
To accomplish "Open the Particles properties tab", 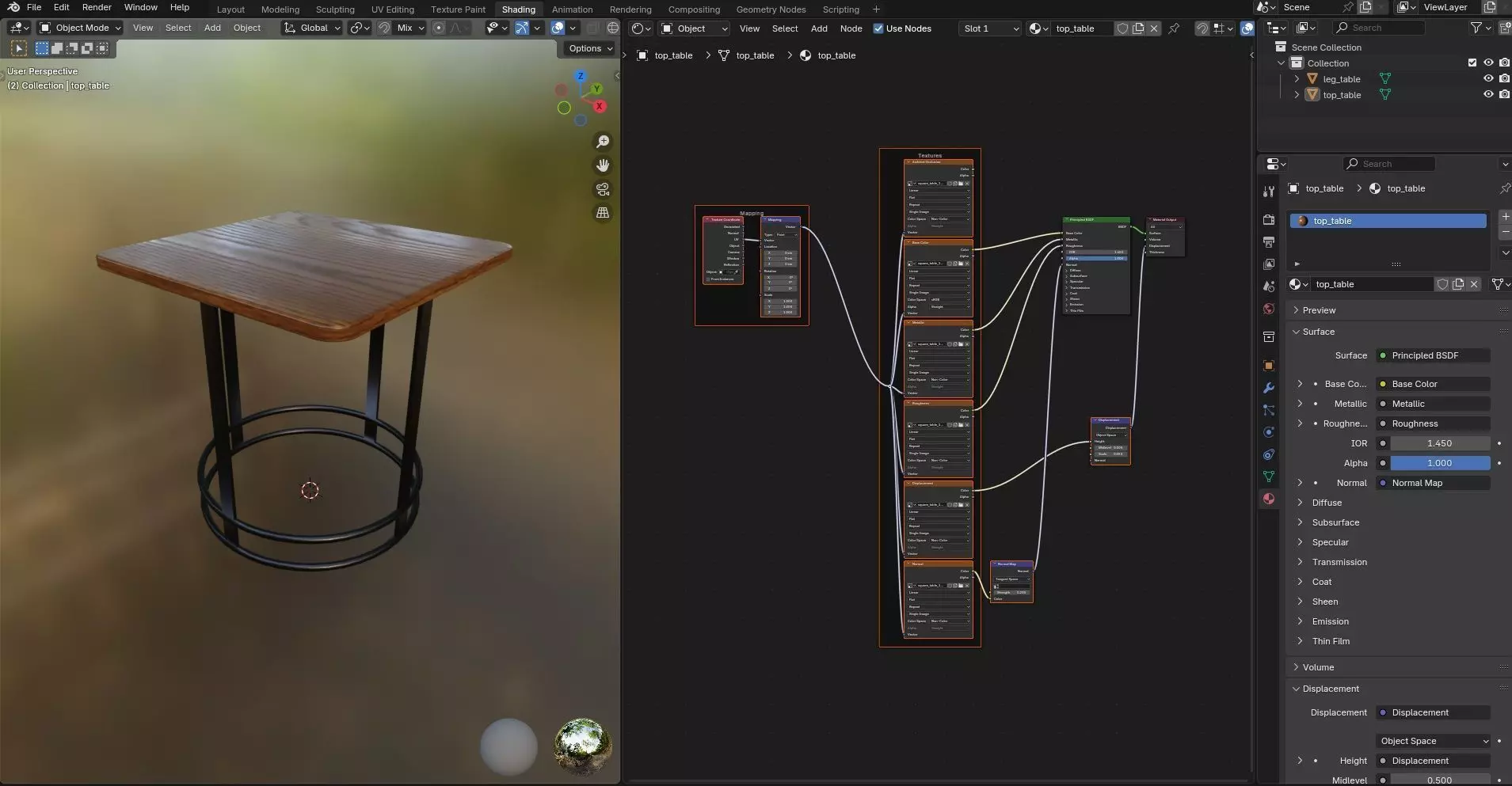I will [x=1269, y=410].
